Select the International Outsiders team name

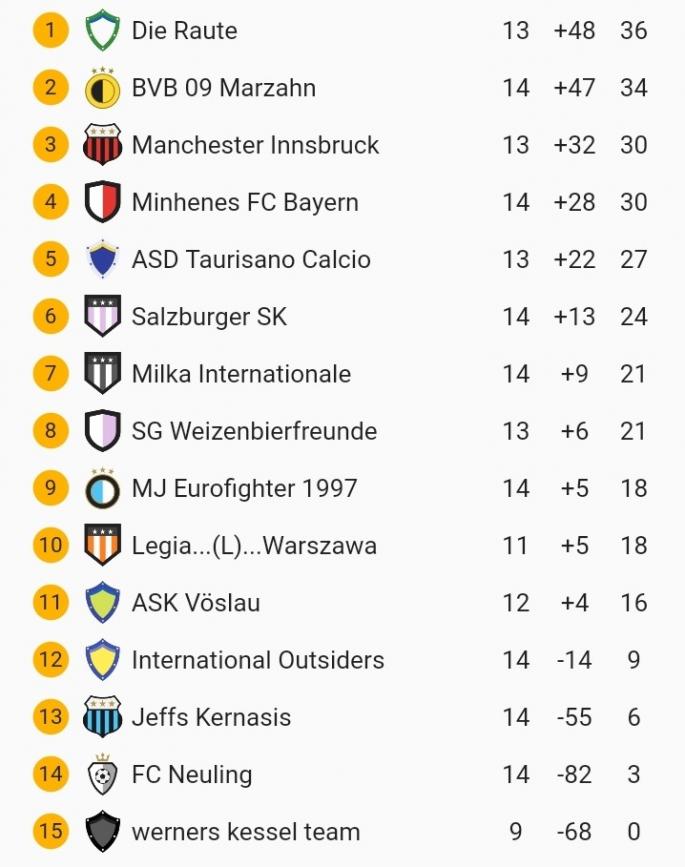coord(258,660)
